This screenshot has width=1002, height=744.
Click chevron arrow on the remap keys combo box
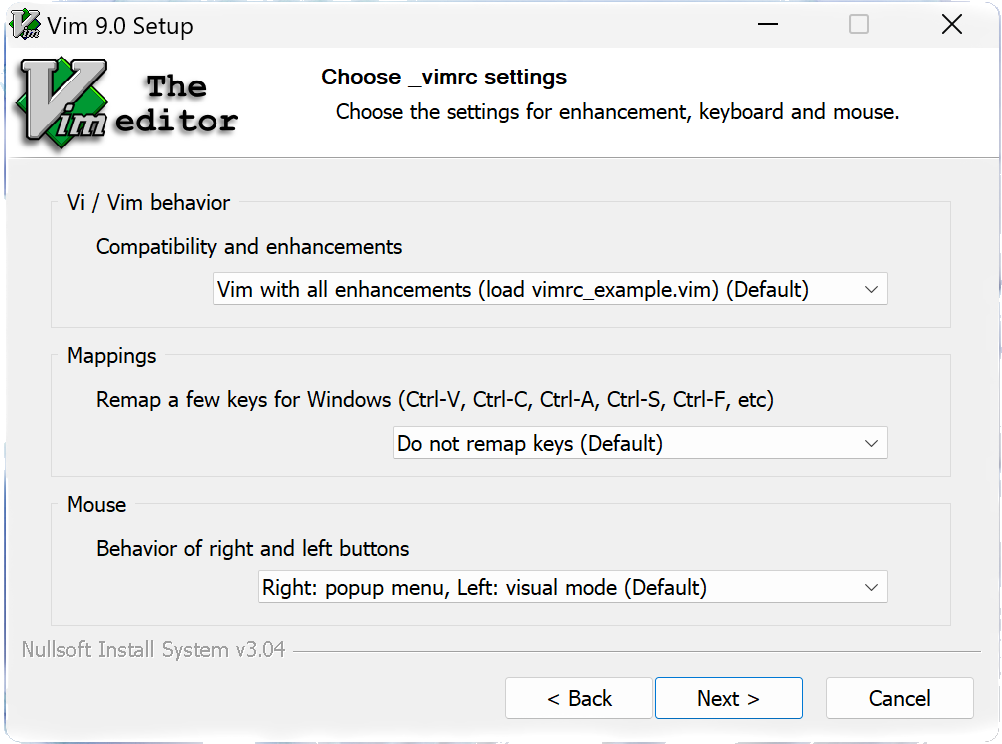871,443
